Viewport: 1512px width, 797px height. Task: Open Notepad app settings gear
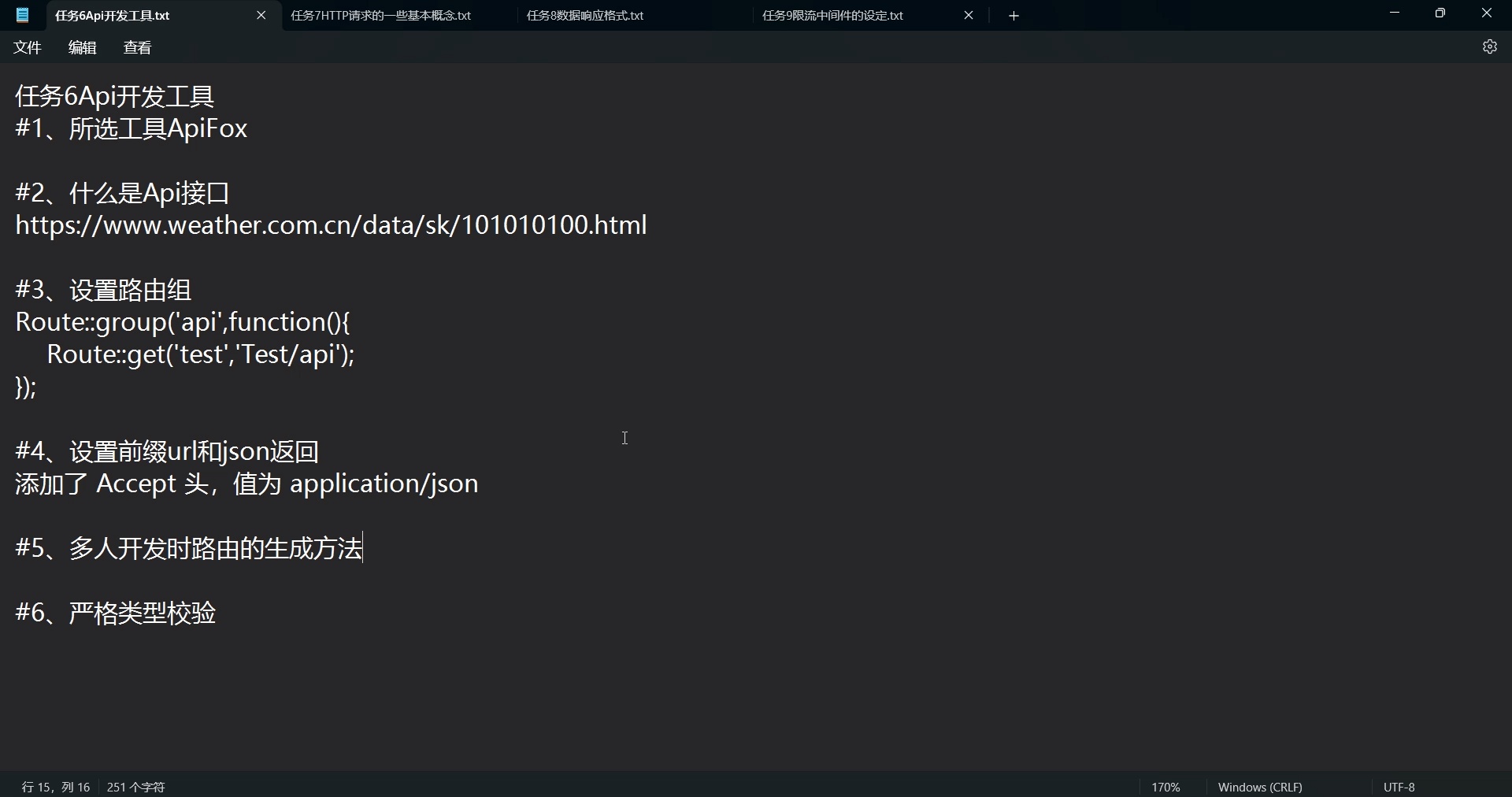[1489, 46]
